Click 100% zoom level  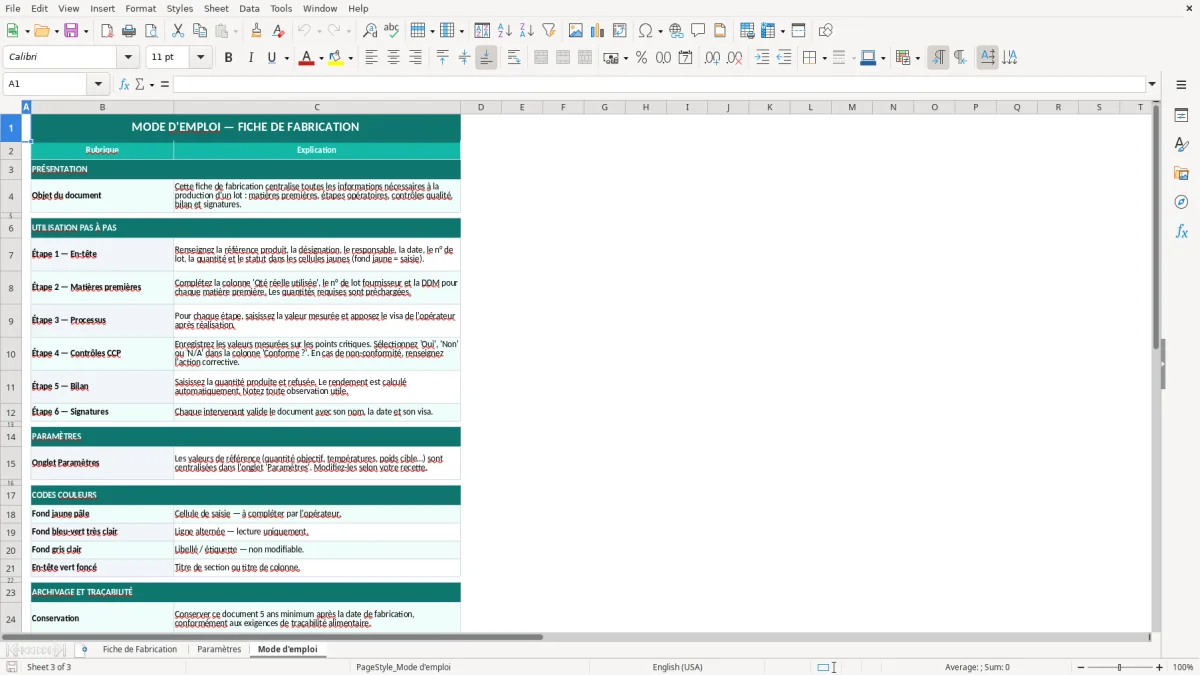[1183, 667]
